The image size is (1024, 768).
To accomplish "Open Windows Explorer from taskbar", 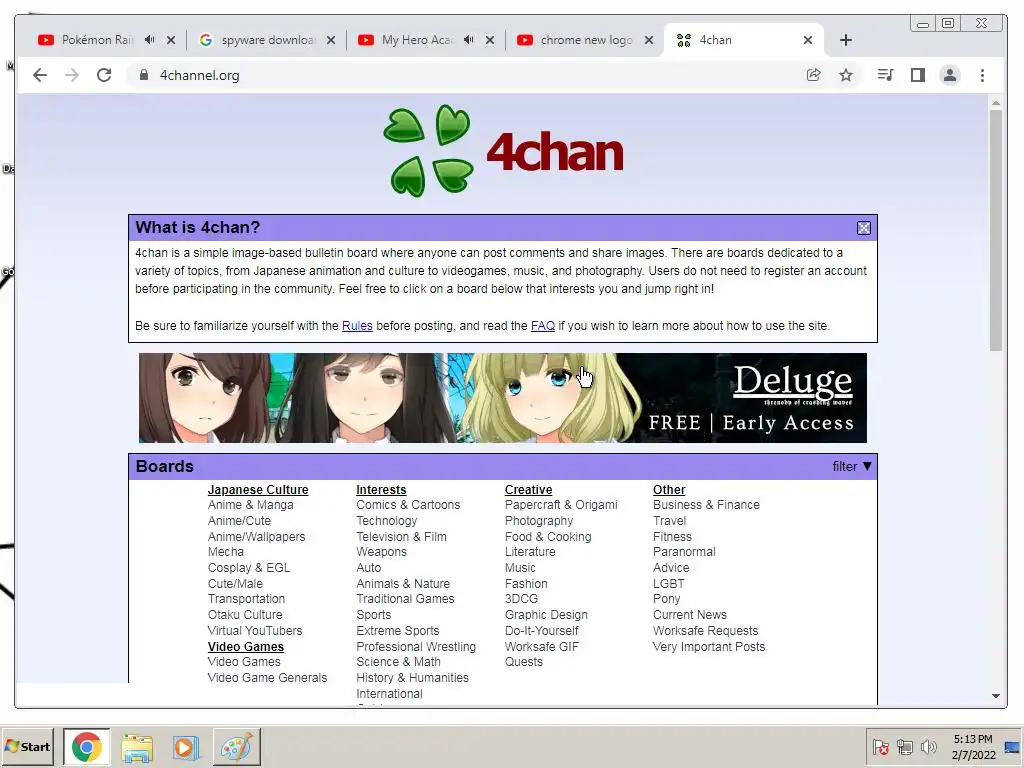I will [x=137, y=746].
